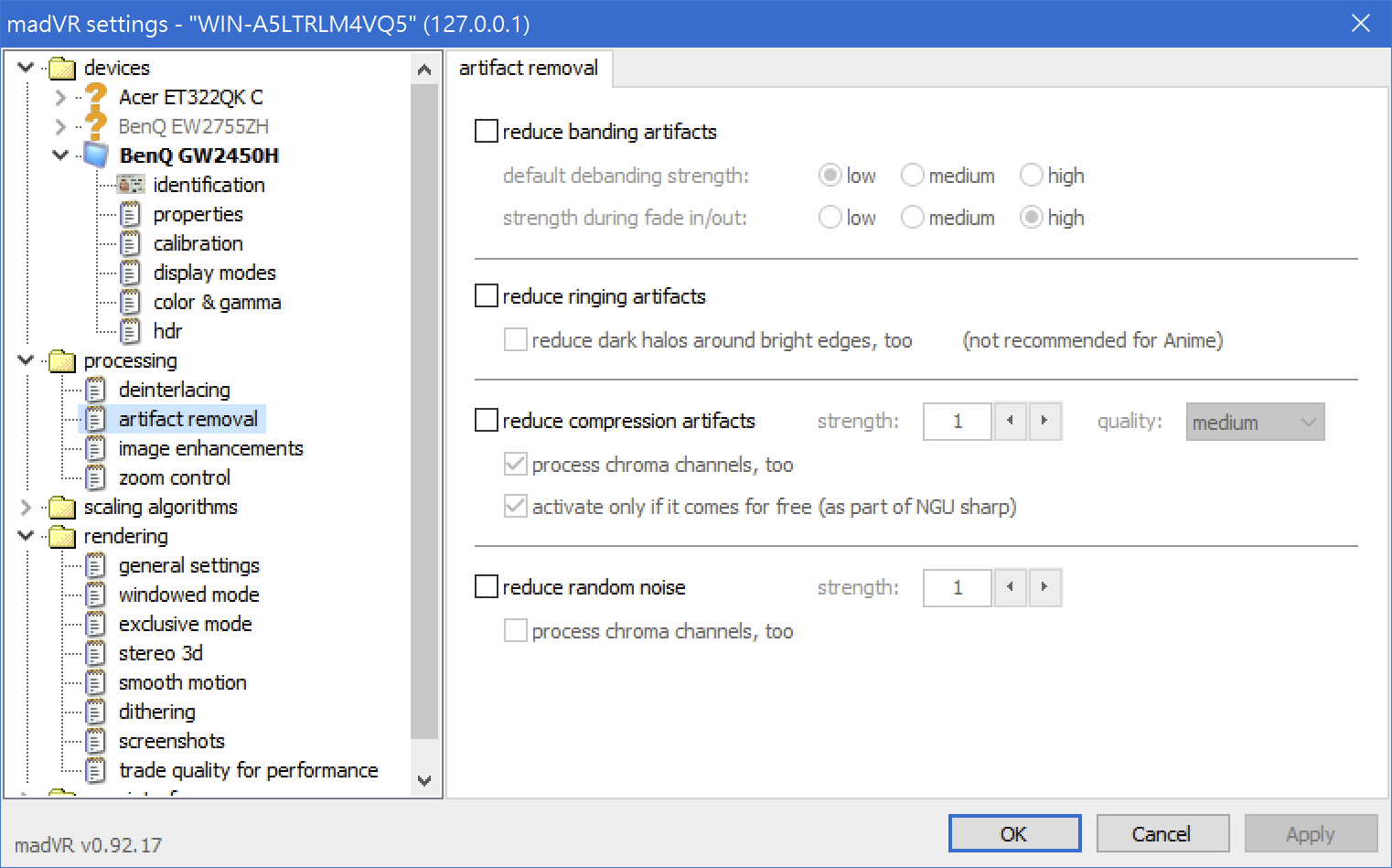Toggle reduce dark halos around bright edges checkbox
Screen dimensions: 1392x868
516,339
